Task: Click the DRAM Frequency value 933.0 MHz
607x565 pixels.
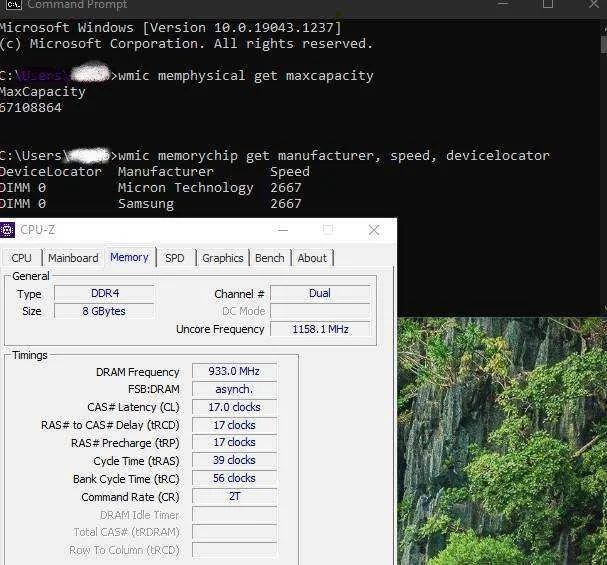Action: (x=235, y=371)
